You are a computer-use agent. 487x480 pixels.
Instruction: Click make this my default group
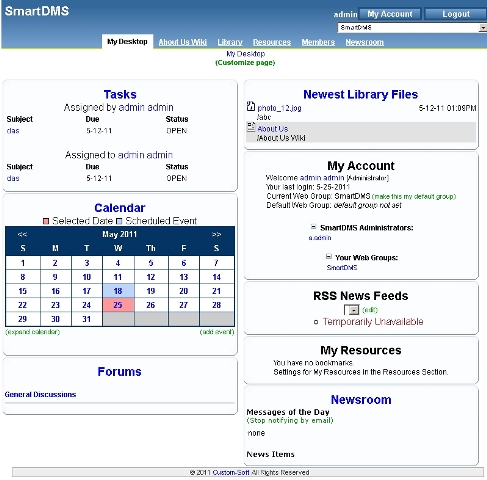tap(414, 197)
